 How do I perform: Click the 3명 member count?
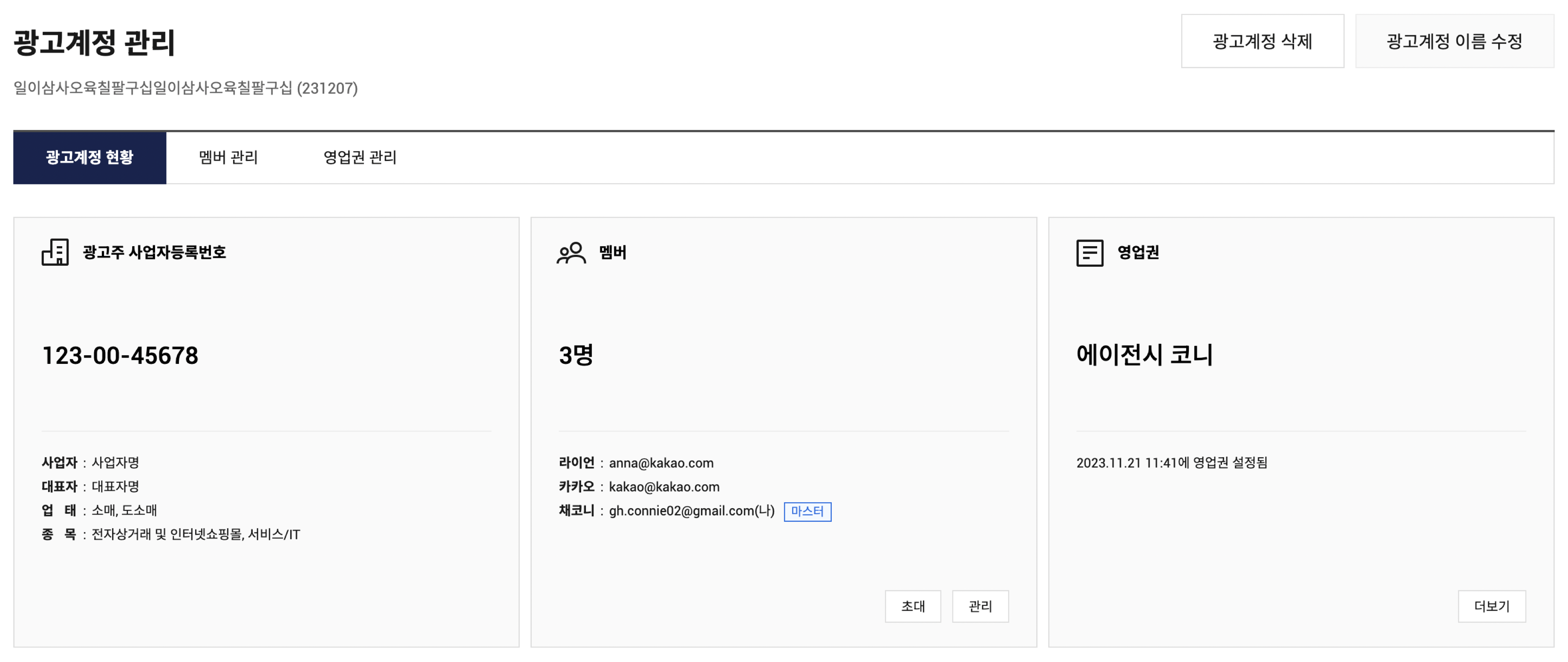pyautogui.click(x=576, y=355)
